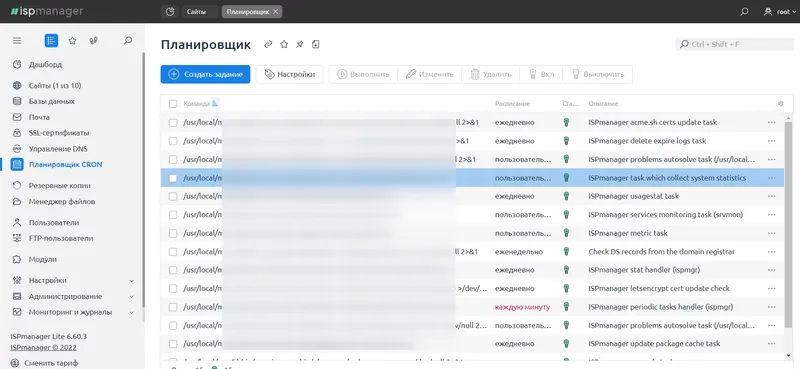Screen dimensions: 800x369
Task: Click the root user avatar icon
Action: (x=768, y=11)
